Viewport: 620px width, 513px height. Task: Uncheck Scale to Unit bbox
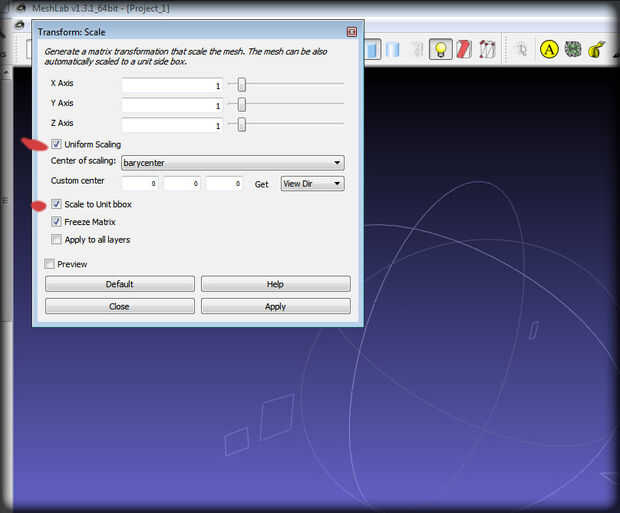[56, 204]
